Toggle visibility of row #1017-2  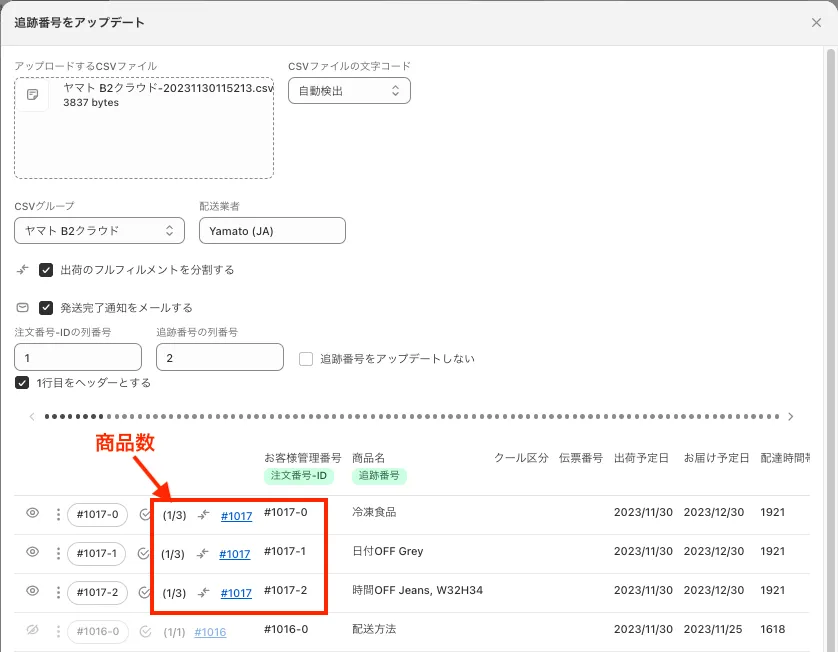pyautogui.click(x=32, y=592)
